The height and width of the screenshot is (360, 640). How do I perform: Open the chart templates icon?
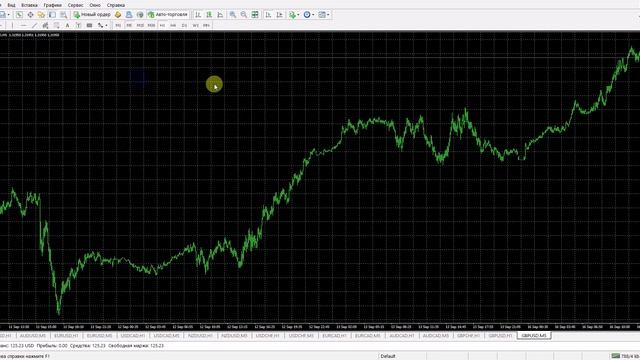coord(322,15)
